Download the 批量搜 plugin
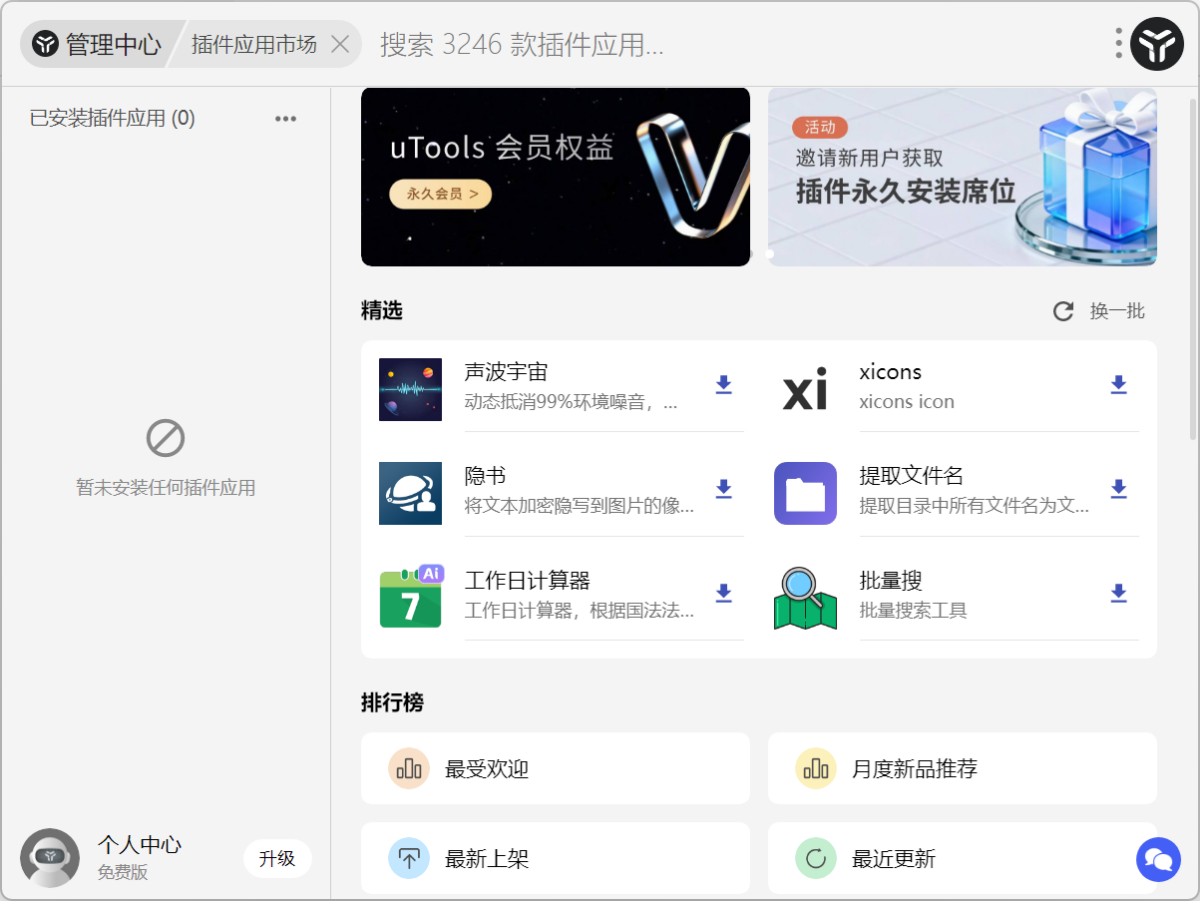This screenshot has width=1200, height=901. coord(1118,593)
